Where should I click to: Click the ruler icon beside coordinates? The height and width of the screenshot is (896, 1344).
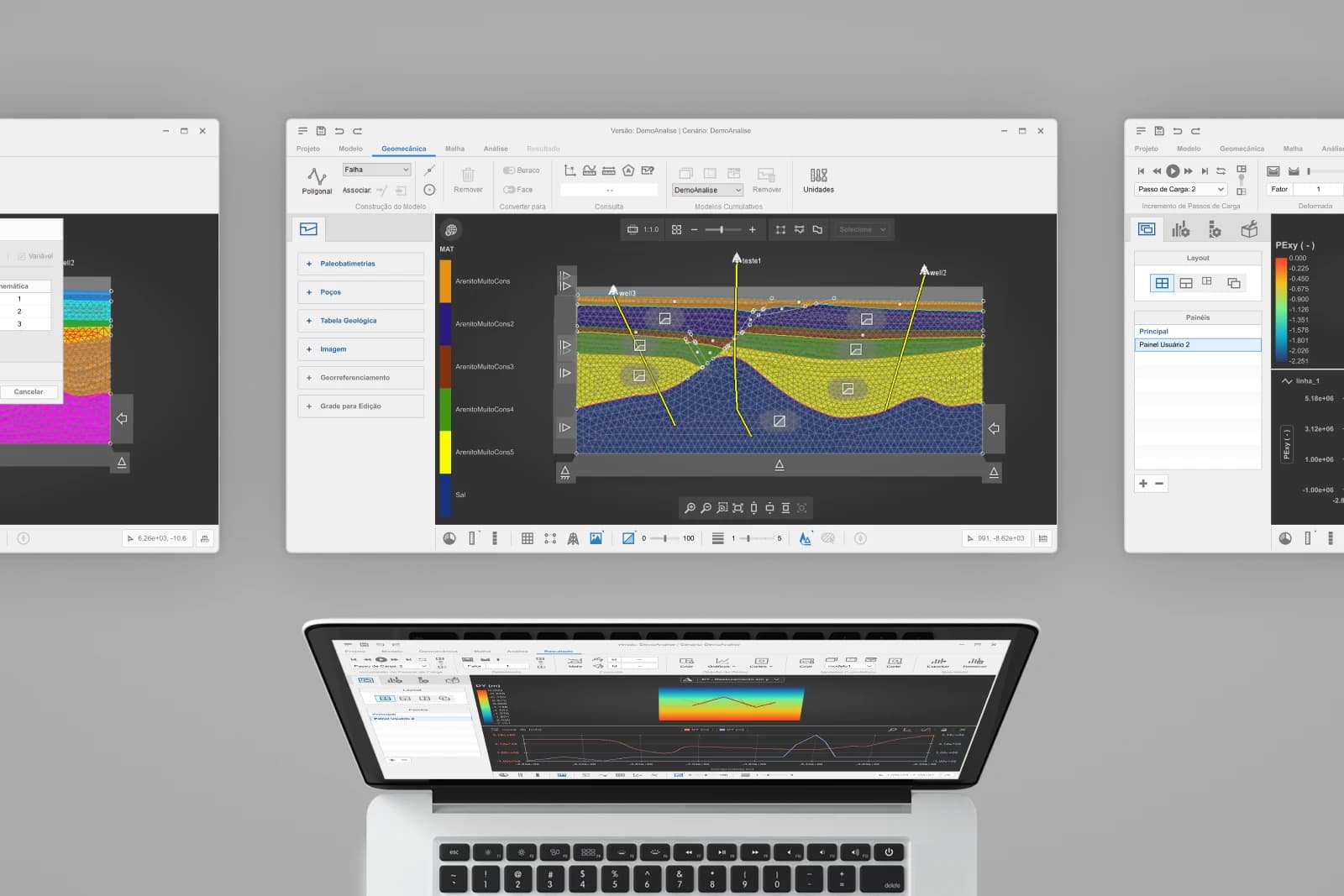[1043, 538]
